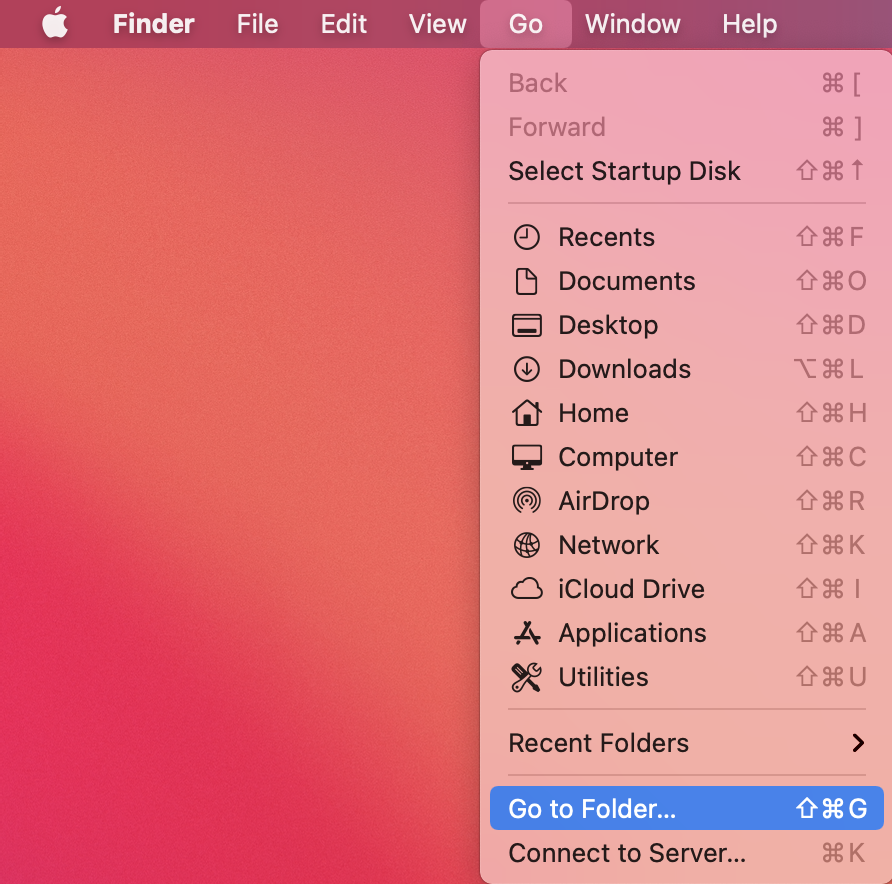Click the Applications A-shaped icon

click(526, 633)
